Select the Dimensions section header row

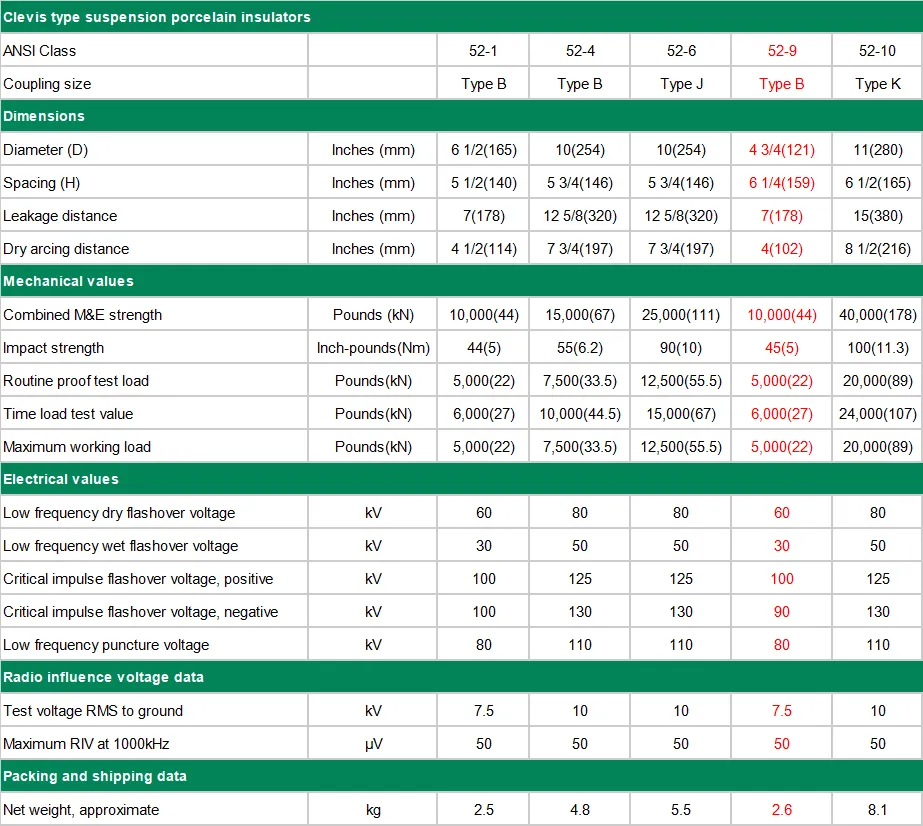[462, 116]
